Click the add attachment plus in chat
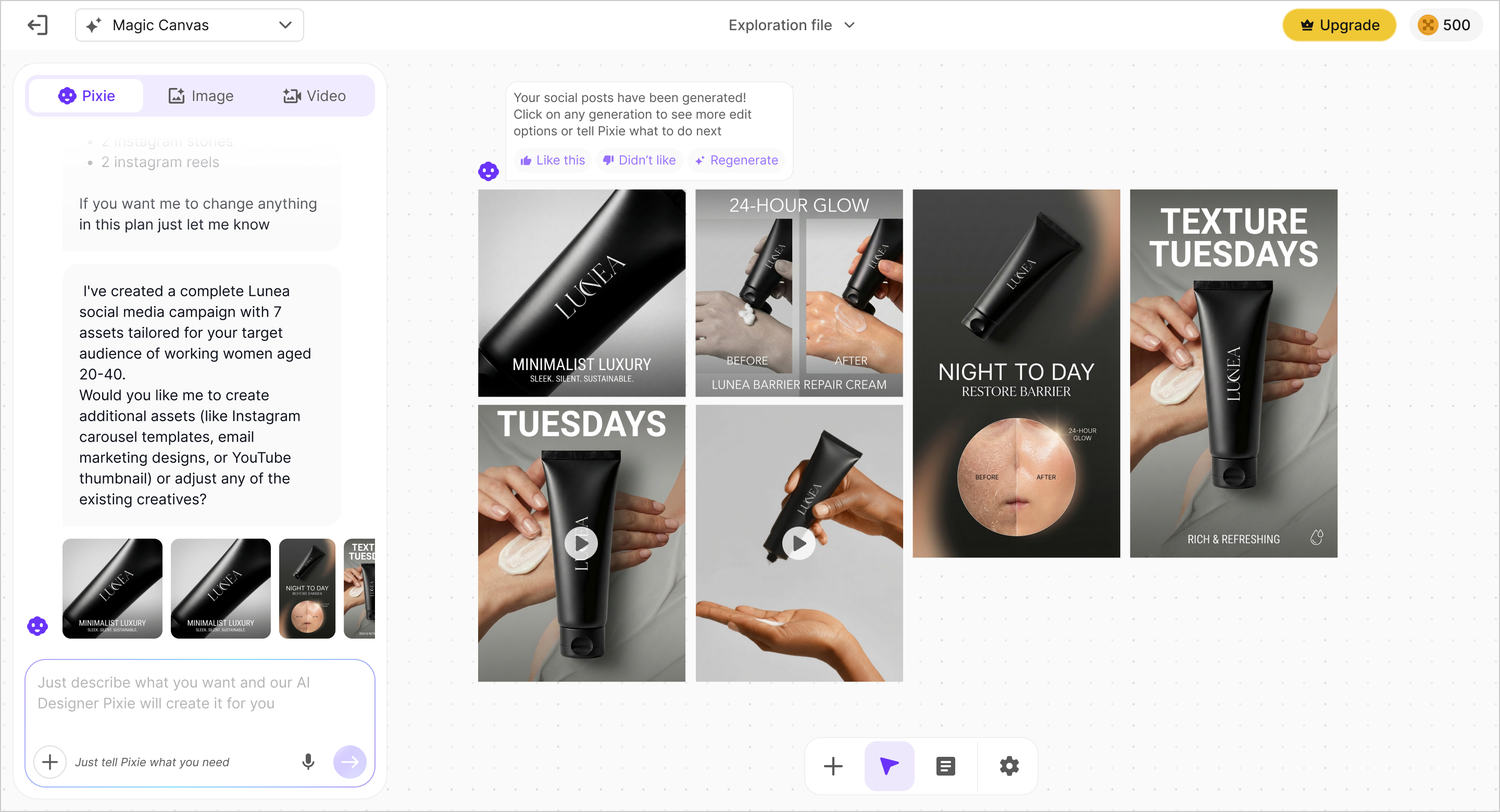Screen dimensions: 1500x812 tap(50, 762)
